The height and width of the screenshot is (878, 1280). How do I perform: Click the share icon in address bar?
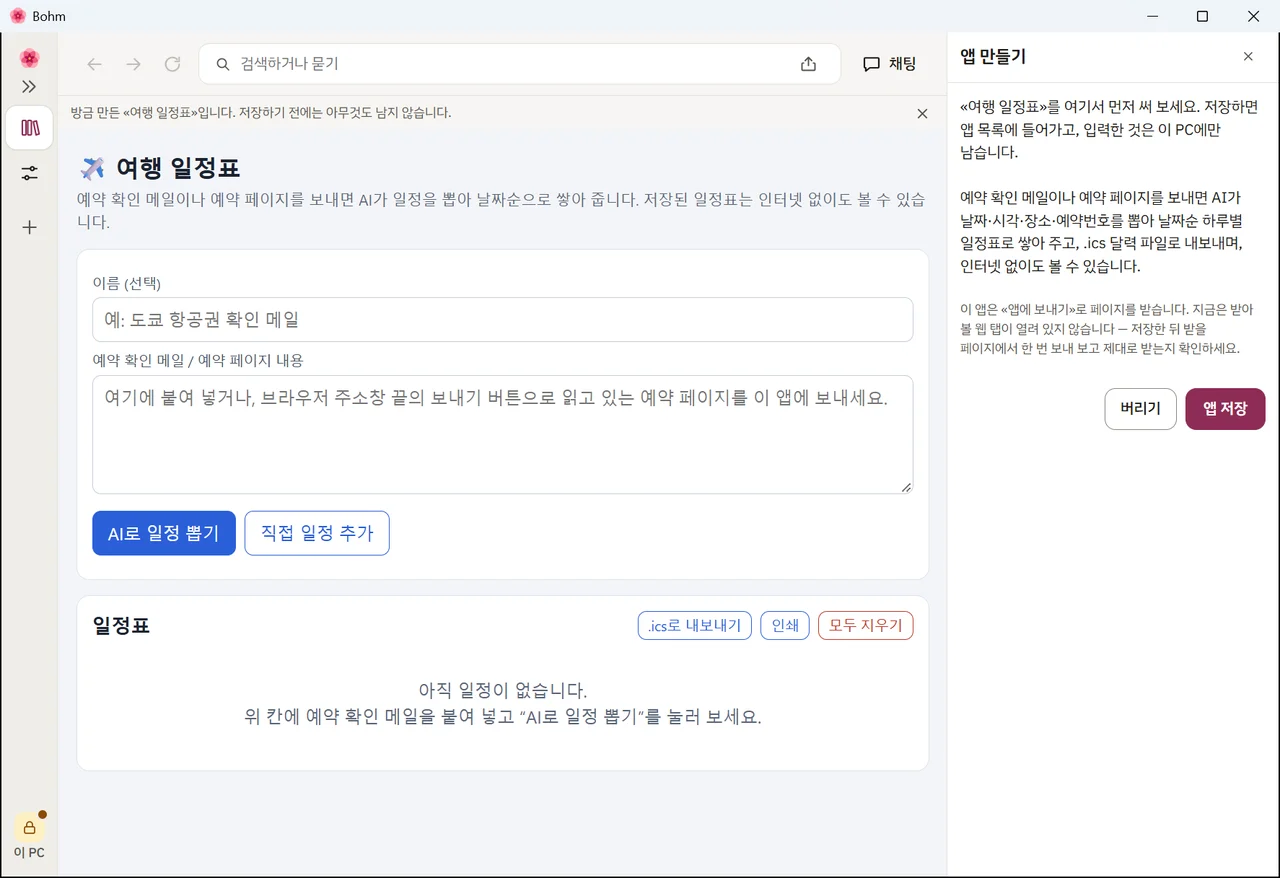(808, 64)
